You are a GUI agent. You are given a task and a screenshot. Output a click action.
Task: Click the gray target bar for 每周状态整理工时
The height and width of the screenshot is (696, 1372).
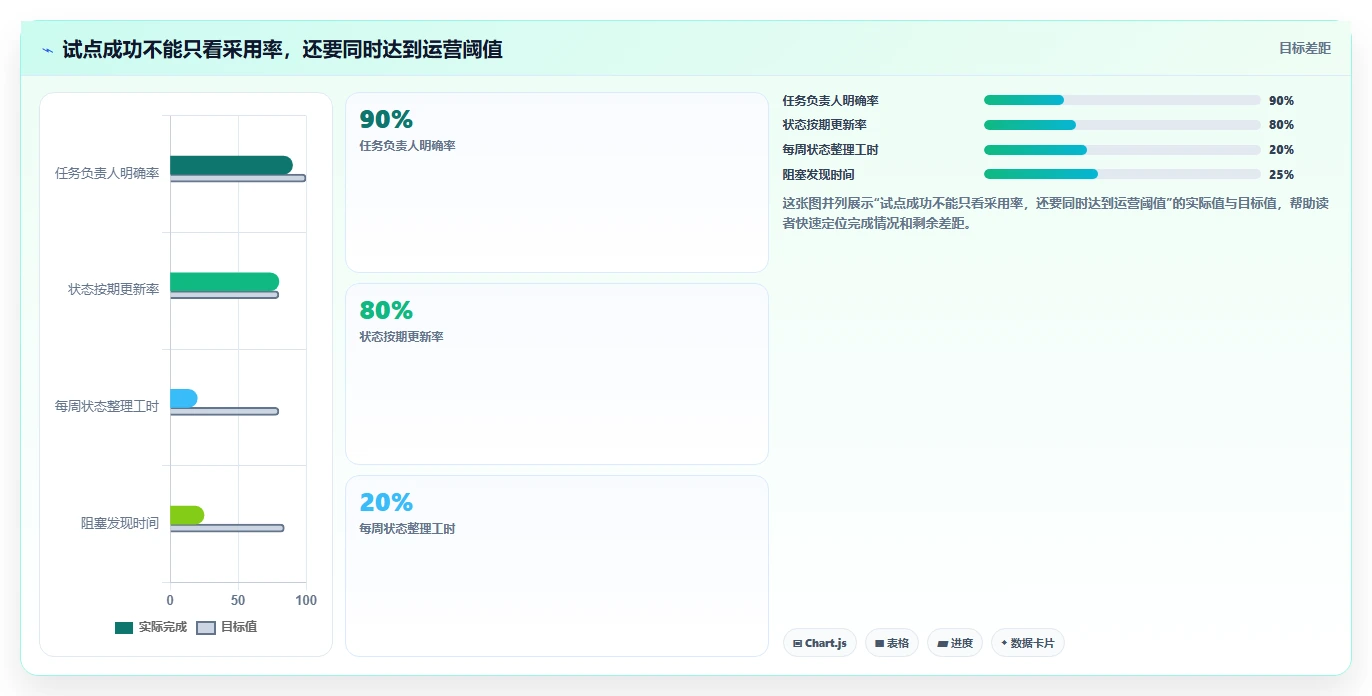tap(224, 411)
